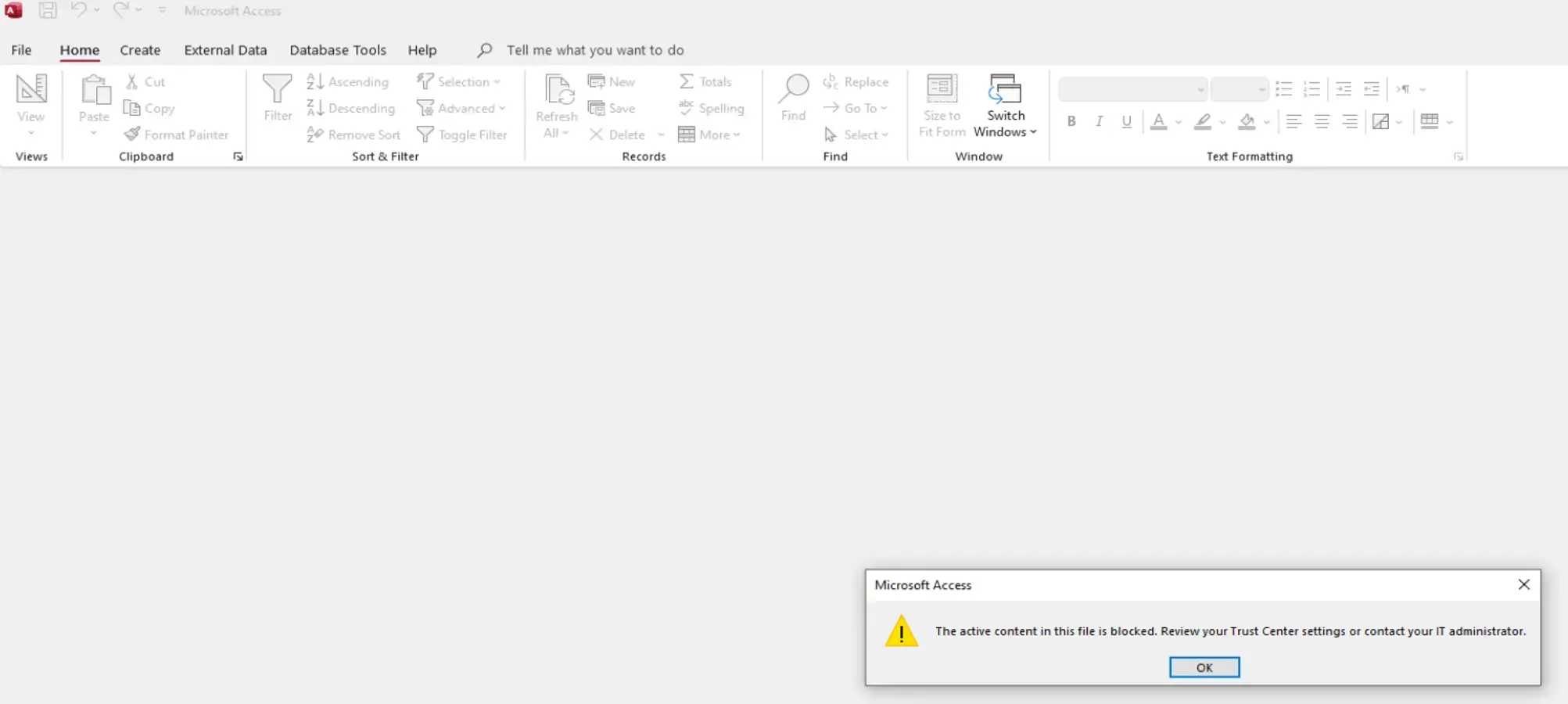Open the Switch Windows dropdown

coord(1006,107)
